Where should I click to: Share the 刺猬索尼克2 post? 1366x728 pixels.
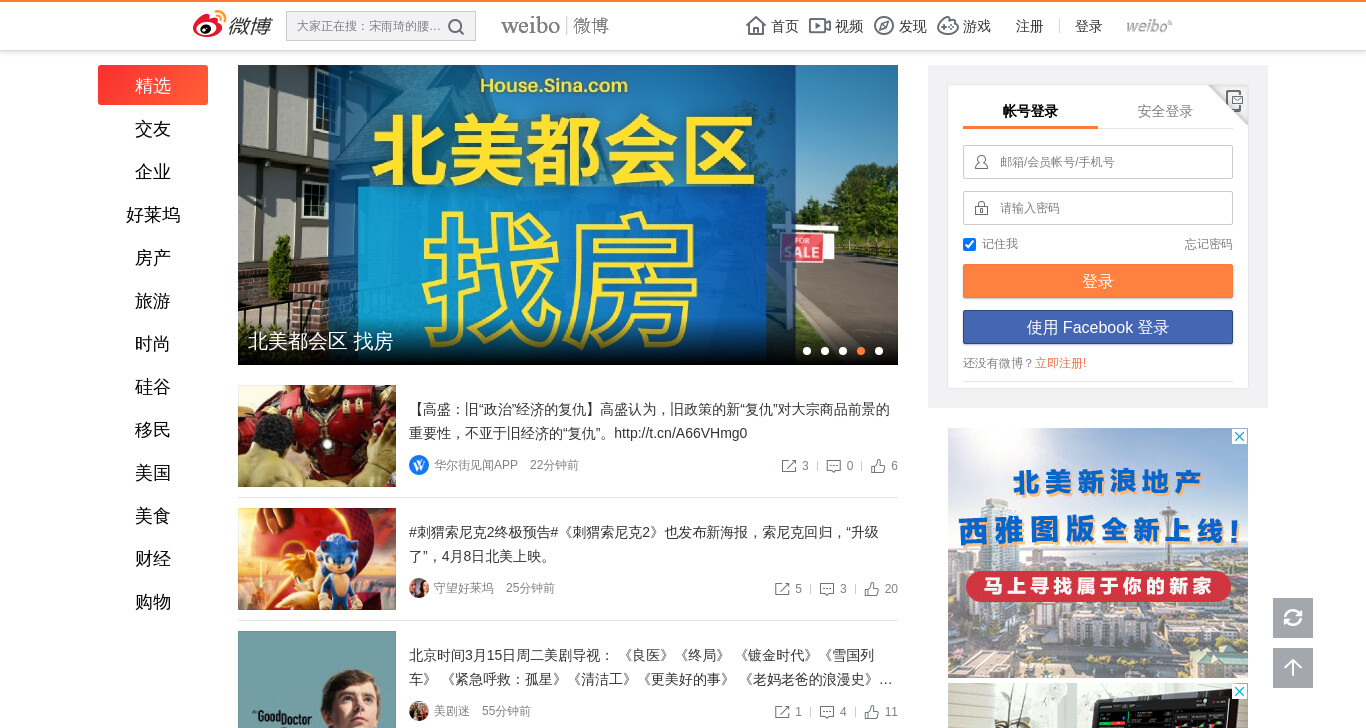pyautogui.click(x=782, y=589)
